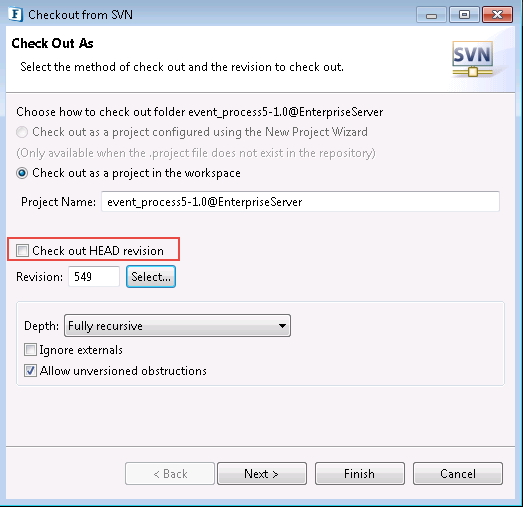Screen dimensions: 523x507
Task: Click the 'Checkout from SVN' title bar text
Action: pos(80,15)
